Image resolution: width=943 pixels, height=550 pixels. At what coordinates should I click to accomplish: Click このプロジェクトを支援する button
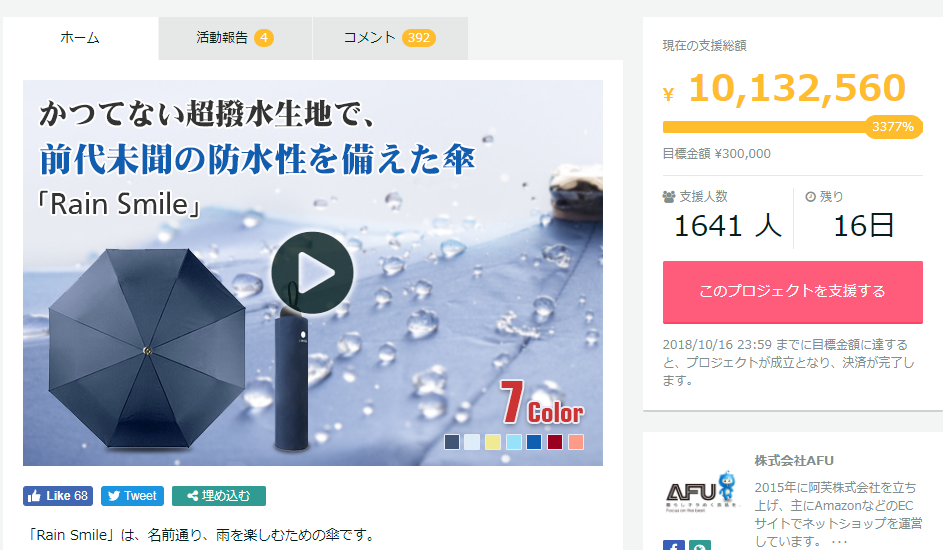pyautogui.click(x=793, y=292)
